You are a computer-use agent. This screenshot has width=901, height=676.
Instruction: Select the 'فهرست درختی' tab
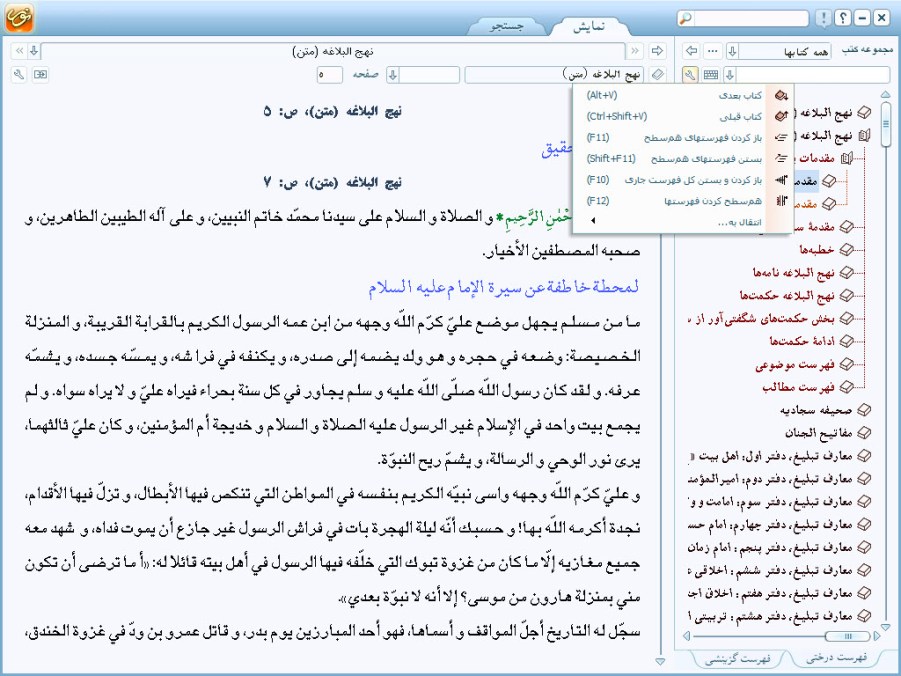pyautogui.click(x=837, y=658)
